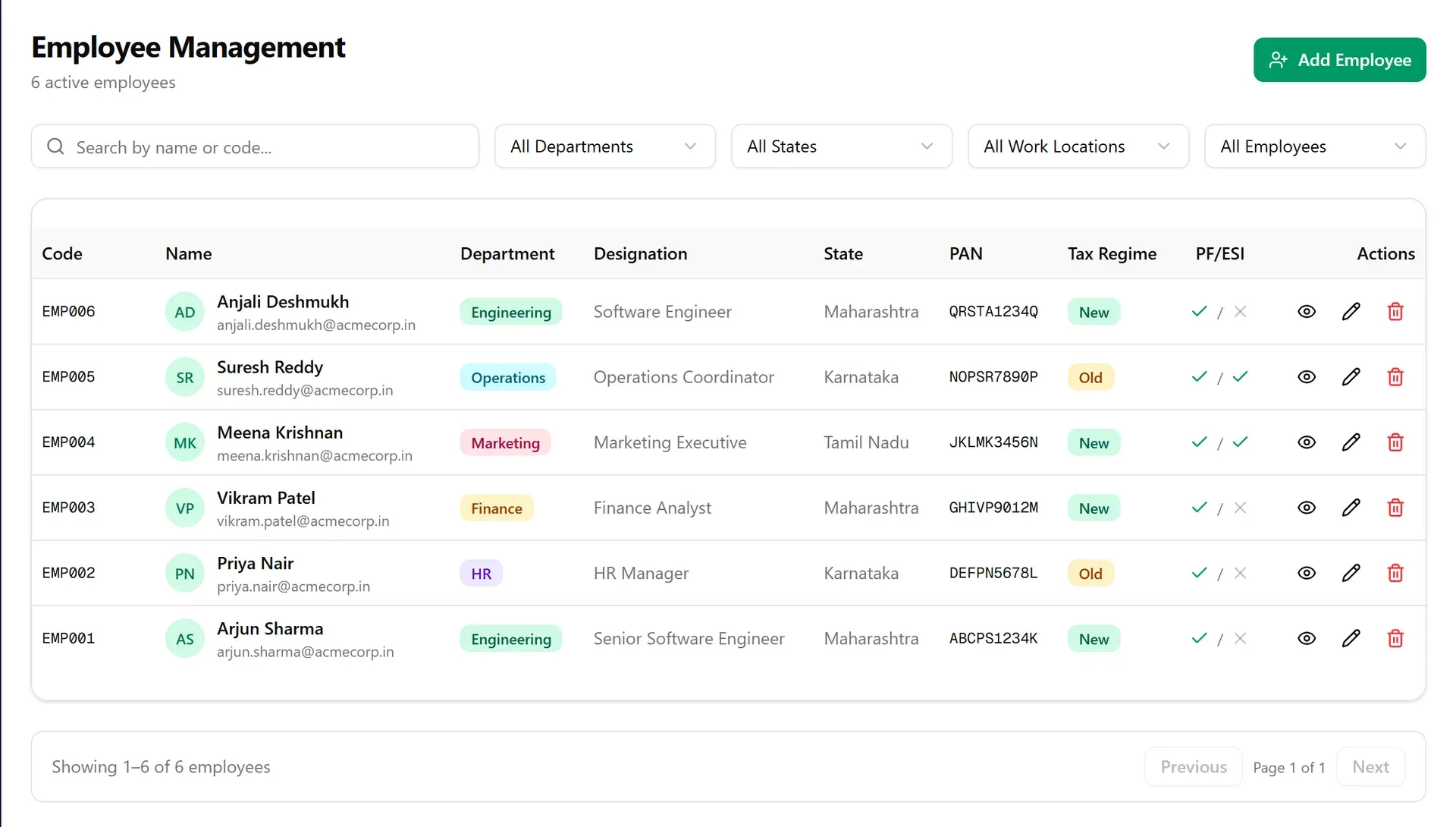The image size is (1456, 827).
Task: View Priya Nair's details with eye icon
Action: pos(1306,573)
